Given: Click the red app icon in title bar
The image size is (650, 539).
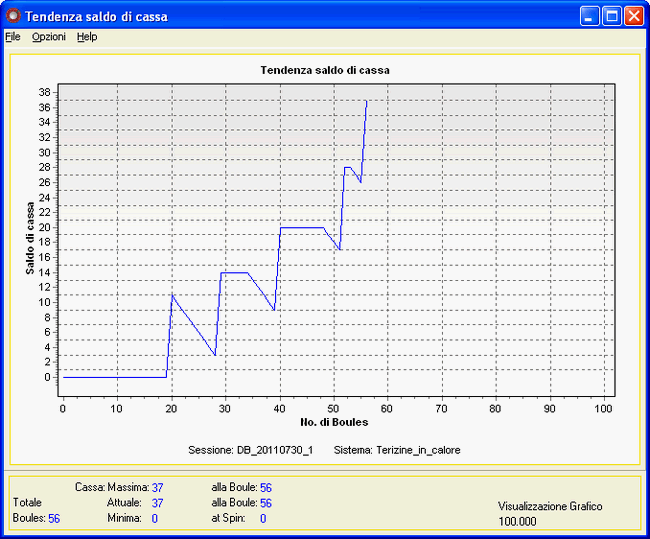Looking at the screenshot, I should point(12,16).
